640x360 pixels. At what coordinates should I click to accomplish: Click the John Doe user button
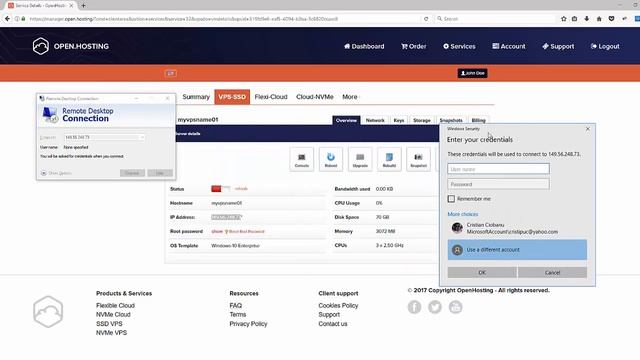472,73
